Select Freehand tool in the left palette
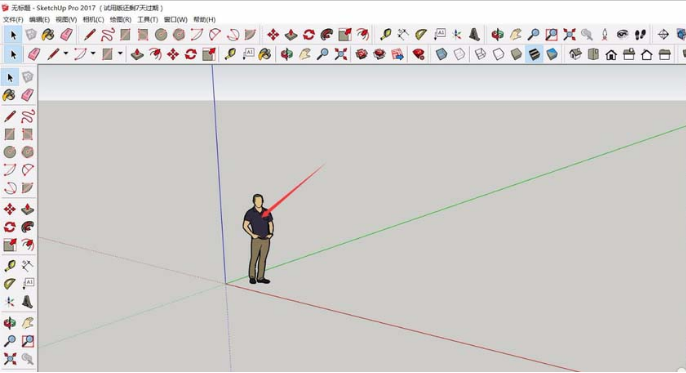The width and height of the screenshot is (686, 373). (28, 116)
